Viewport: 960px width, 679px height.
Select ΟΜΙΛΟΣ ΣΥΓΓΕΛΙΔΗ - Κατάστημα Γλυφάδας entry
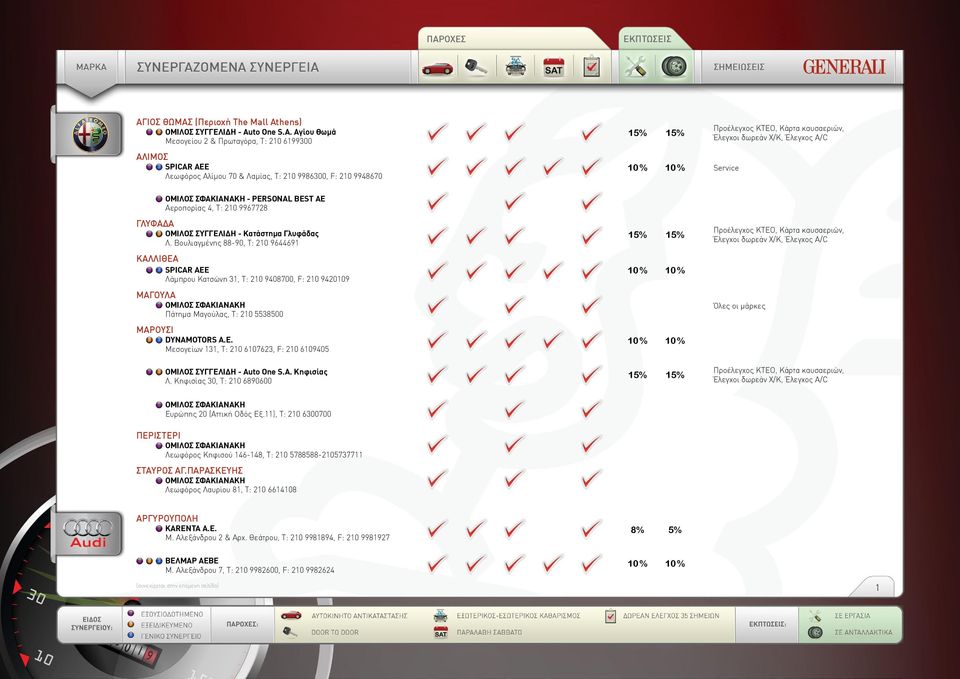tap(242, 233)
